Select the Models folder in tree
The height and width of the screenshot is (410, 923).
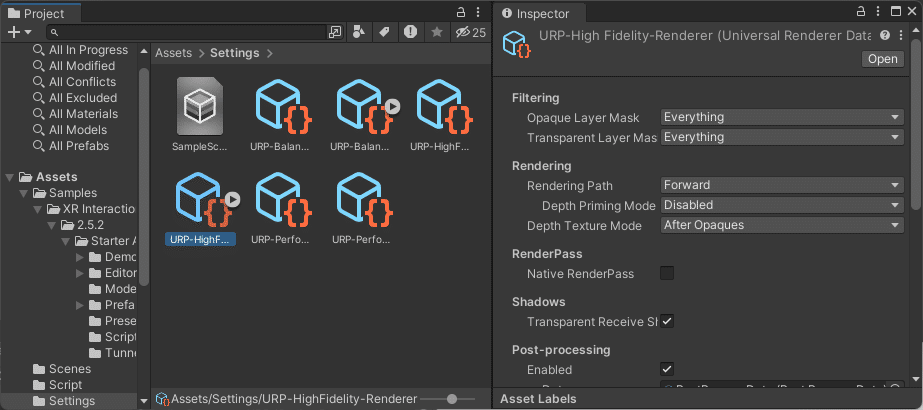point(112,289)
